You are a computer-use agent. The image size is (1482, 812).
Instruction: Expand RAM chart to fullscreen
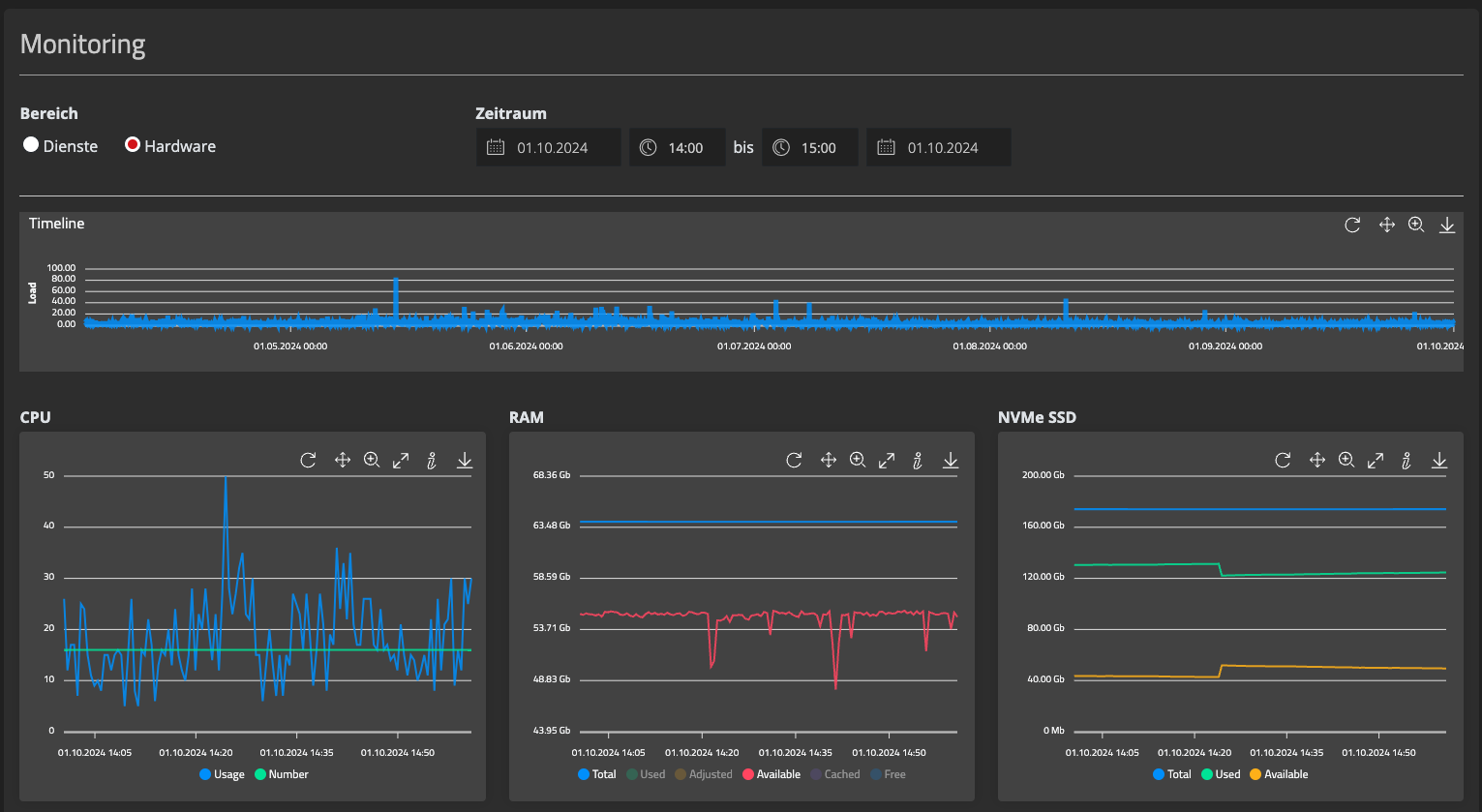[887, 461]
